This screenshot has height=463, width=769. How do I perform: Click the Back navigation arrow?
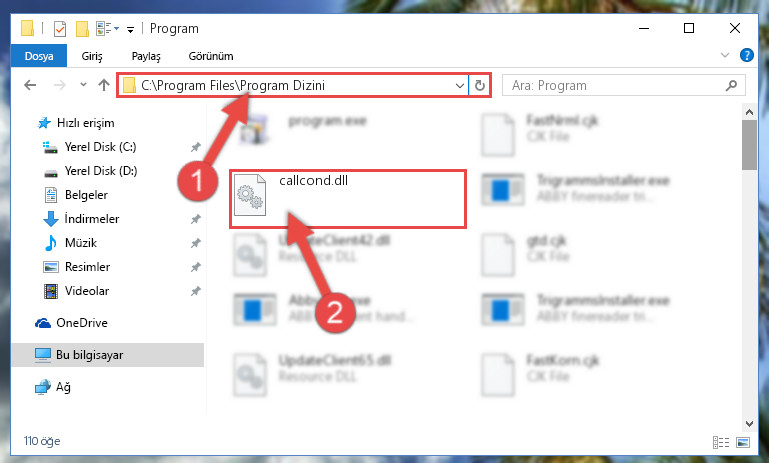pyautogui.click(x=30, y=85)
